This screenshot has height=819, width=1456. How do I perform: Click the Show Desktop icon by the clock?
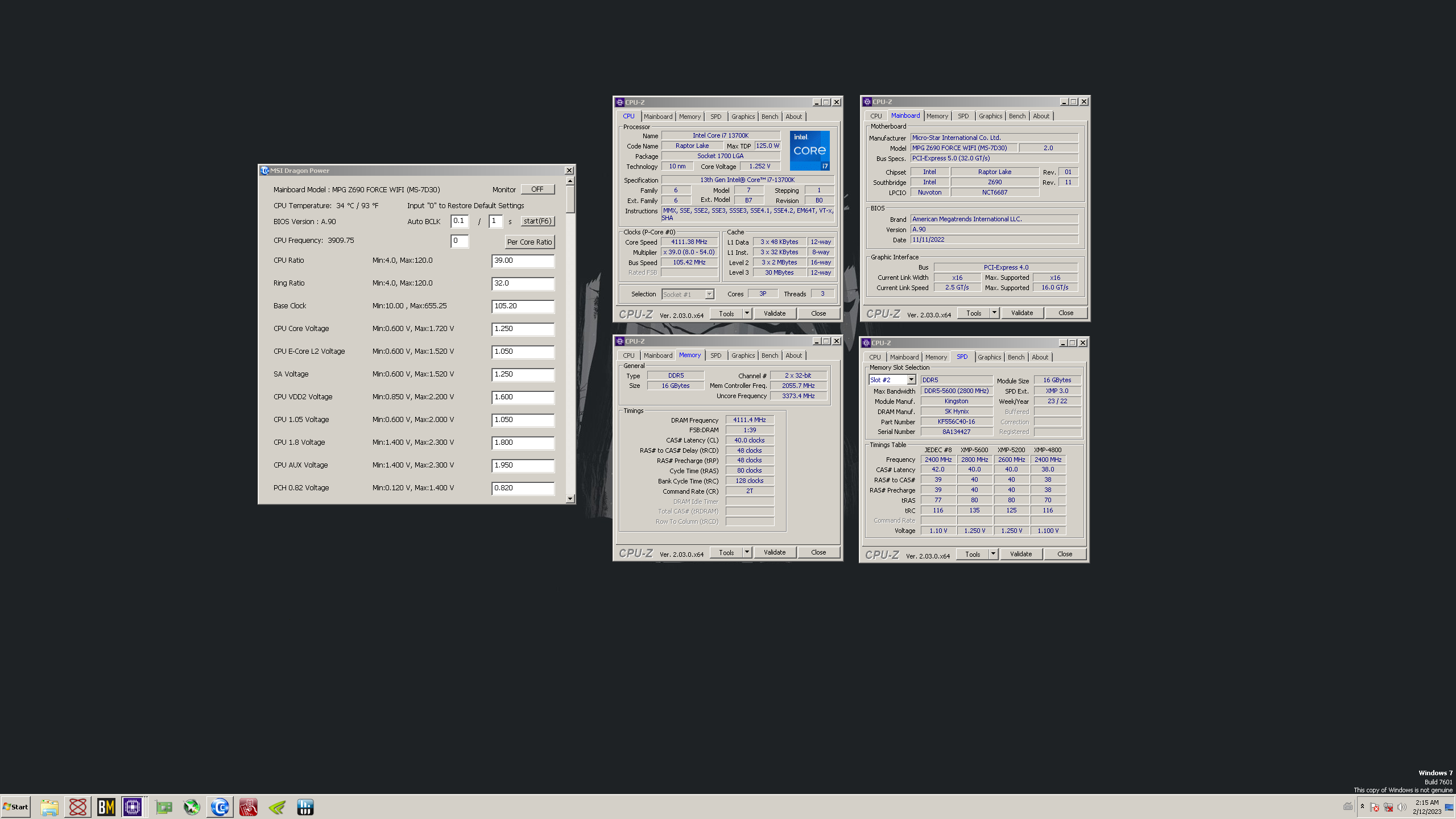[1449, 807]
